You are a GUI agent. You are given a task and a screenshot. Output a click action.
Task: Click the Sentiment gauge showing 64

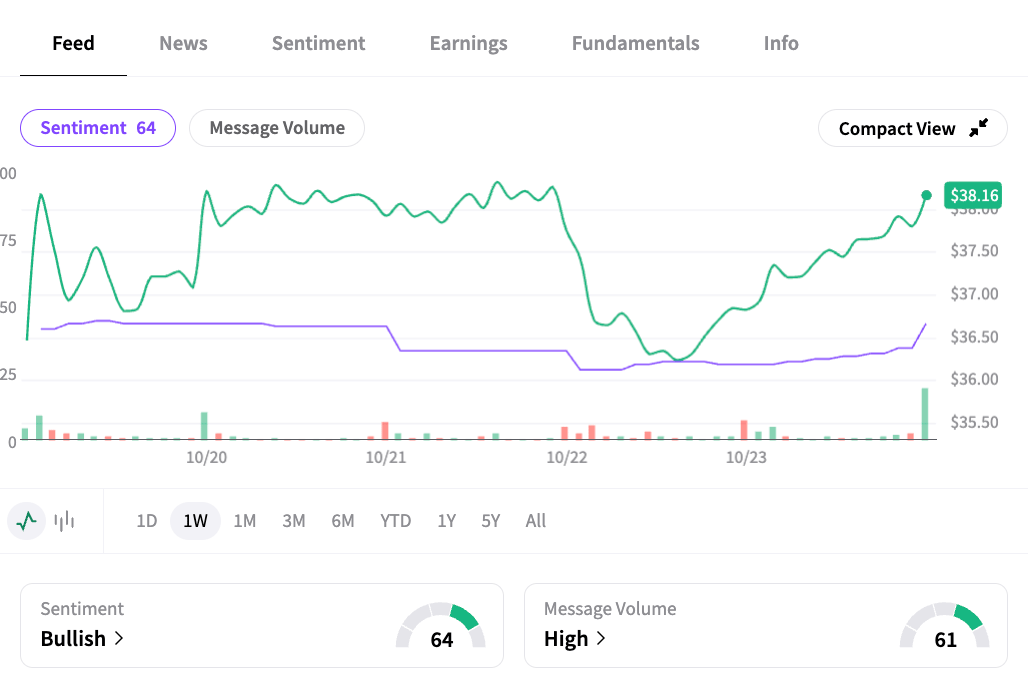(441, 627)
